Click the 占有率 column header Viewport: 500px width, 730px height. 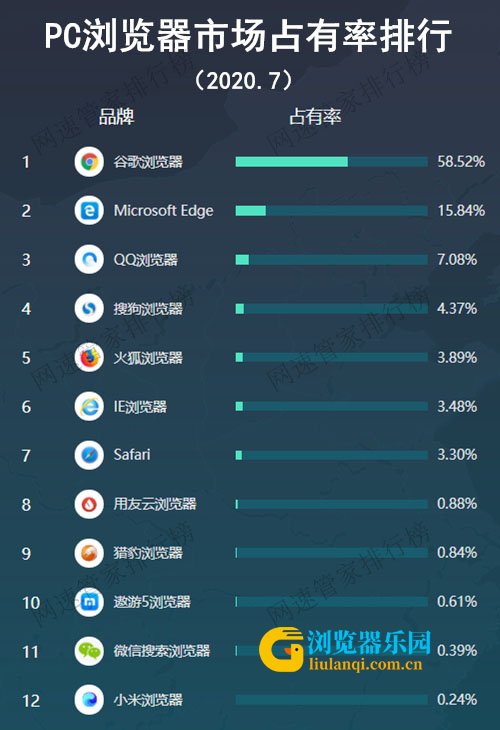315,116
